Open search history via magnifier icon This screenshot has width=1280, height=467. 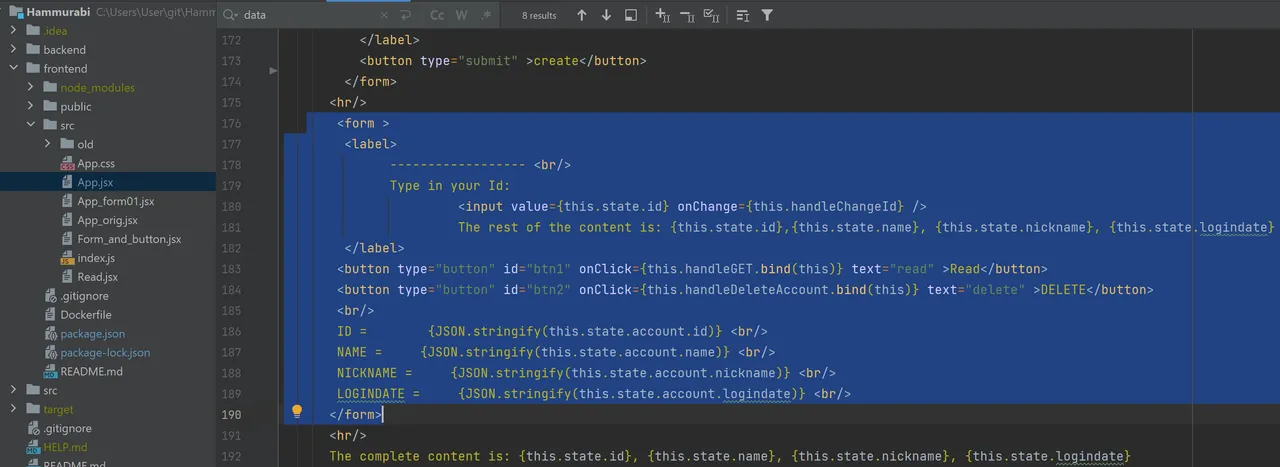(231, 15)
